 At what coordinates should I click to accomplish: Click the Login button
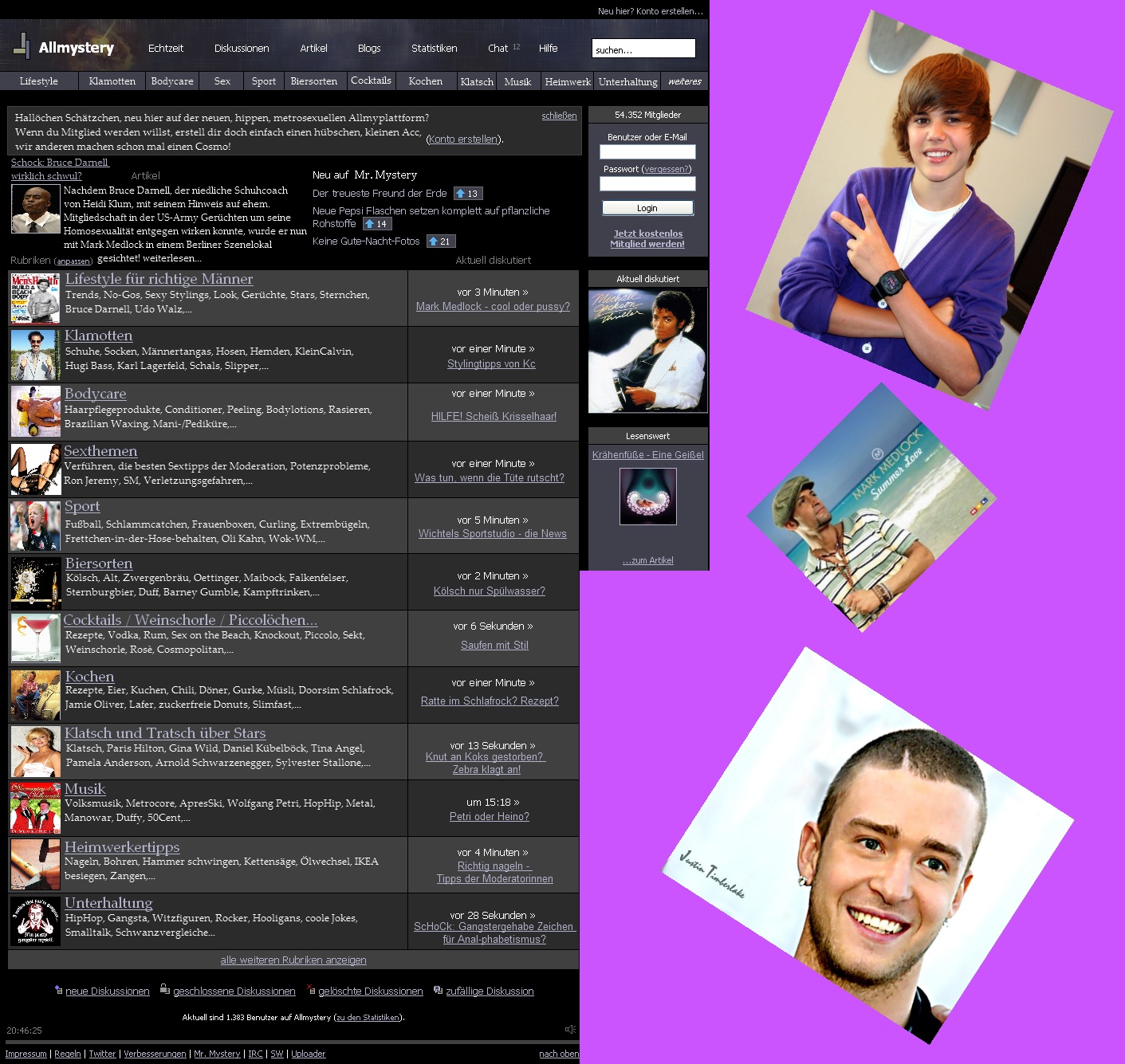pos(647,208)
